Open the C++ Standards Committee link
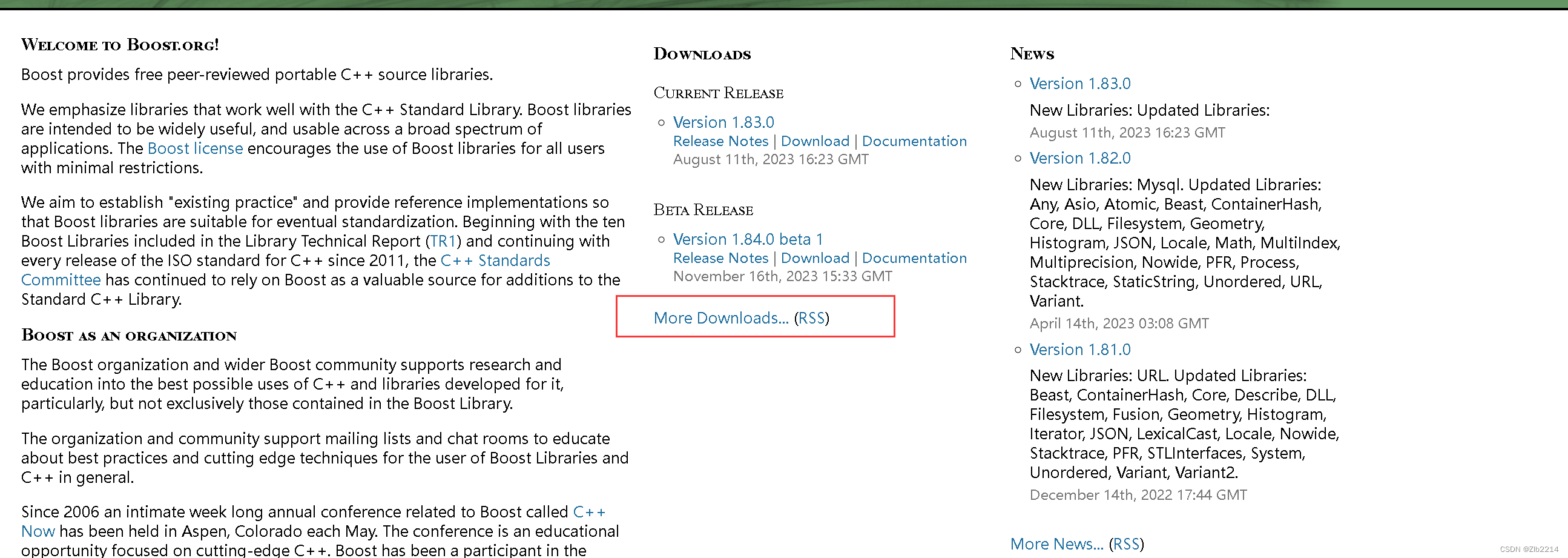 495,261
